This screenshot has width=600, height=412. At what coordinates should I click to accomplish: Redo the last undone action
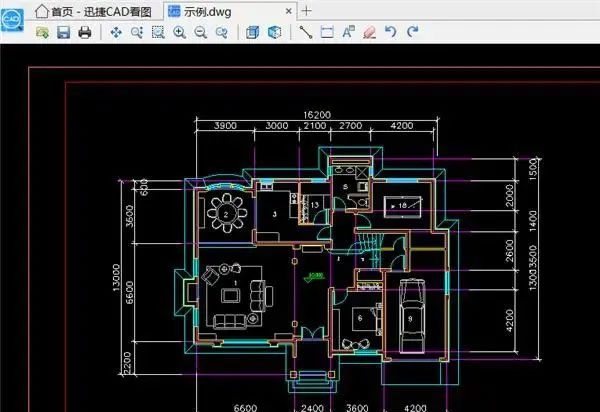click(410, 33)
